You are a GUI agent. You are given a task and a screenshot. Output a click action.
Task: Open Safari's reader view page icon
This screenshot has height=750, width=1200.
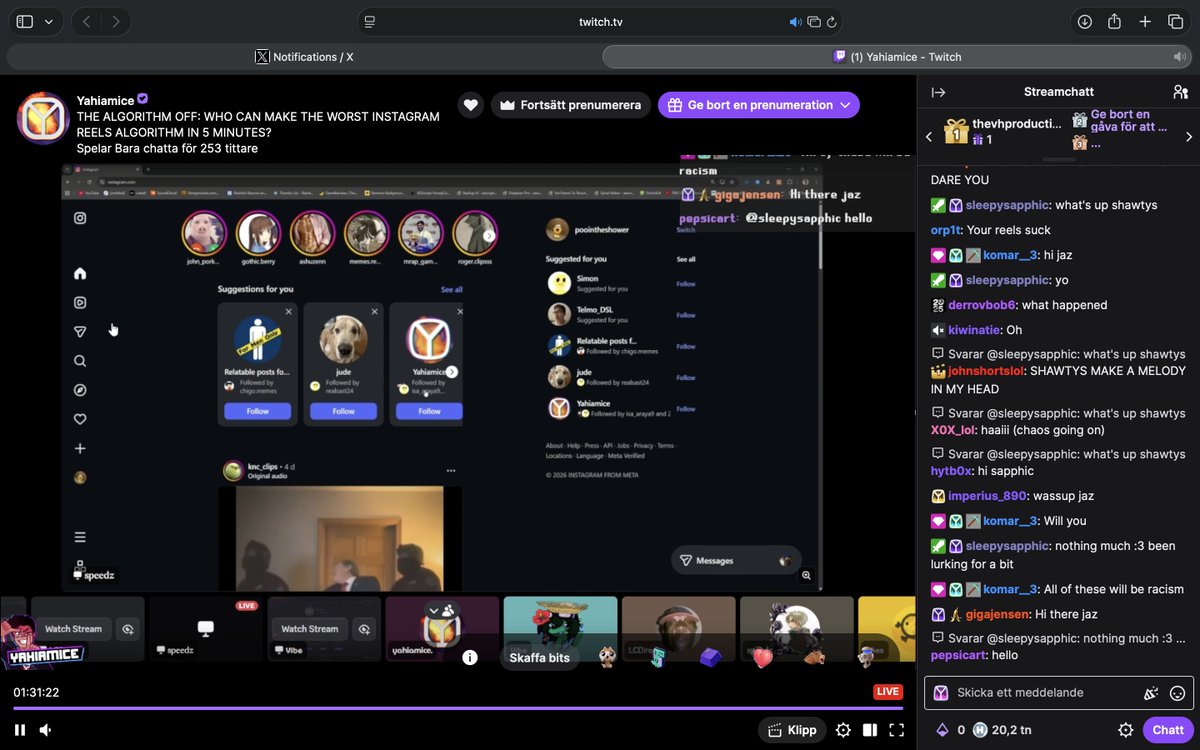pyautogui.click(x=370, y=22)
